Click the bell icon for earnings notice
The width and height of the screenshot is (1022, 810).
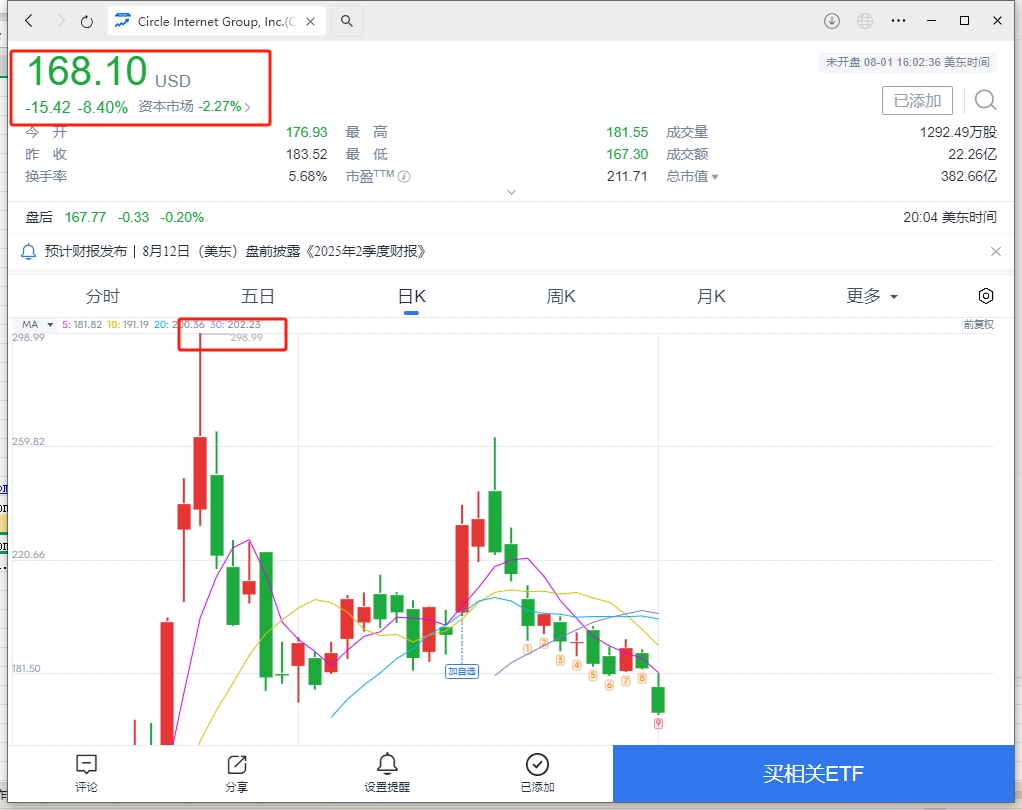pyautogui.click(x=29, y=252)
